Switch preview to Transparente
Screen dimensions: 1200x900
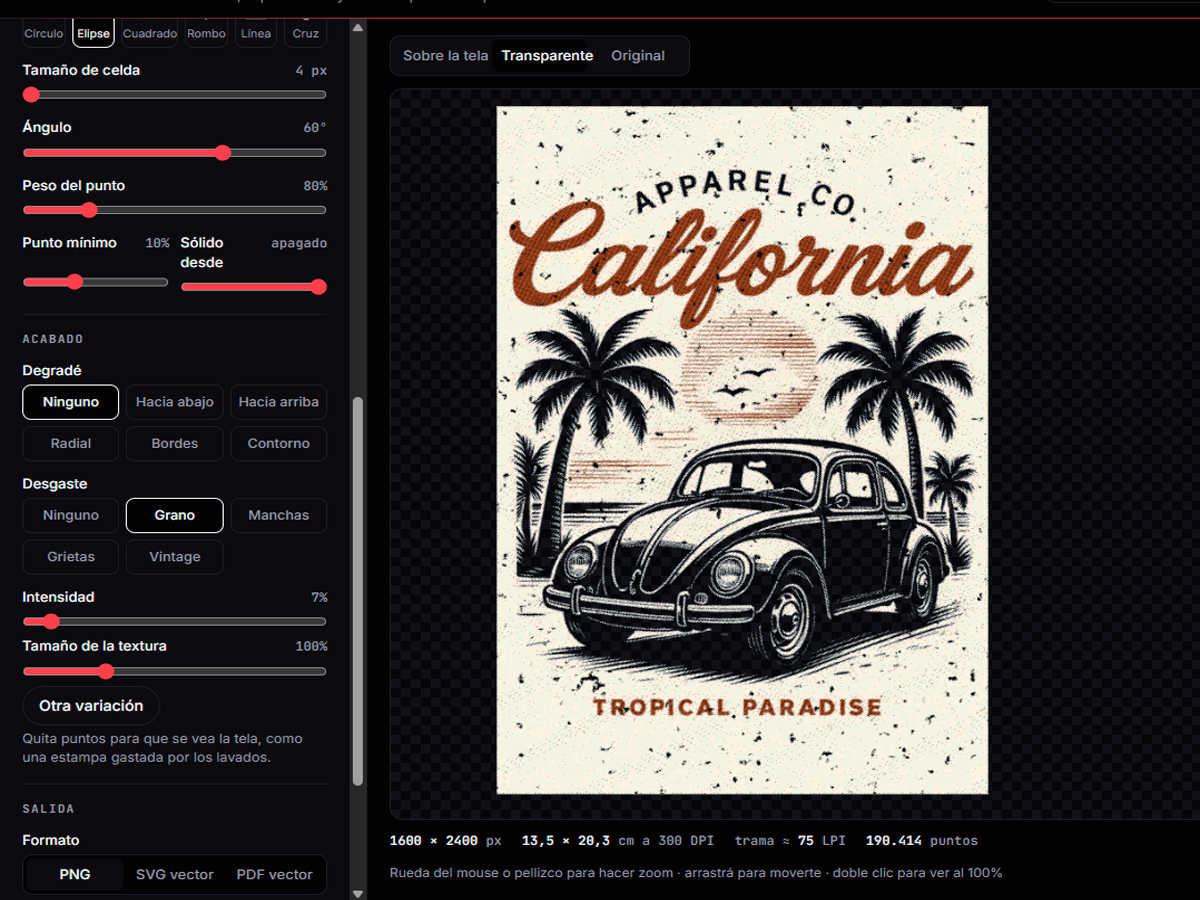pyautogui.click(x=548, y=56)
